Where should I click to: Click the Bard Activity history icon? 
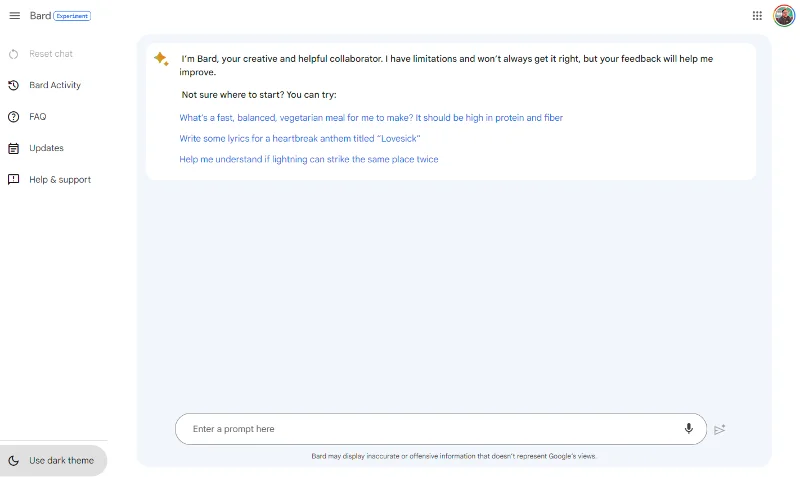point(14,86)
